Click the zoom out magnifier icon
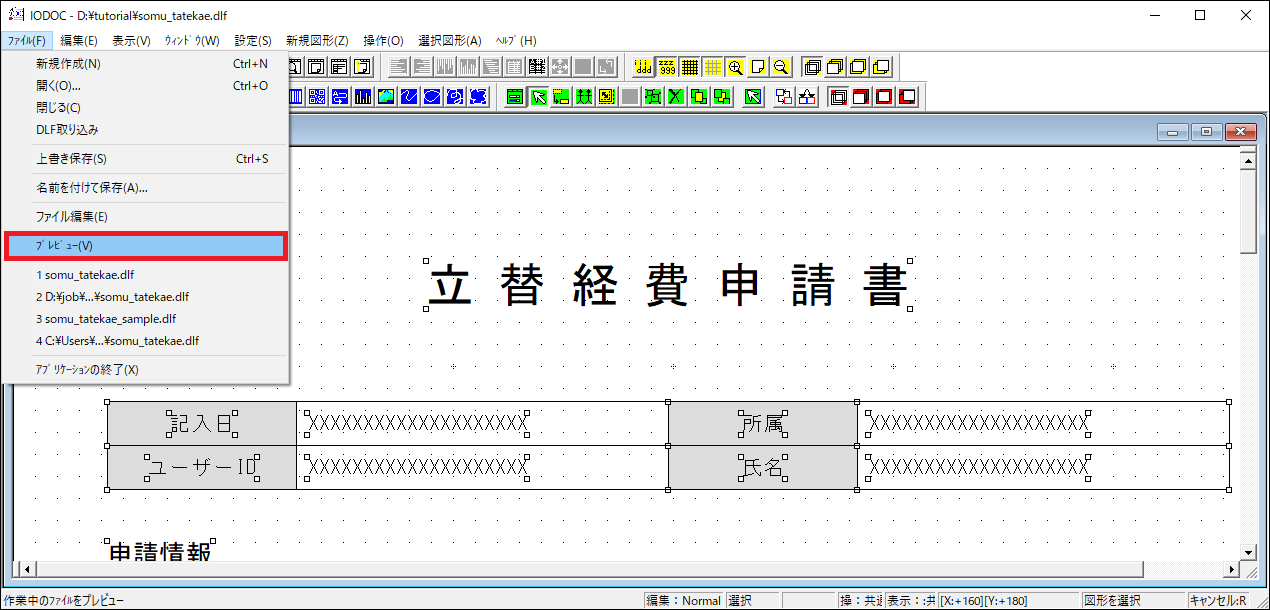The width and height of the screenshot is (1270, 610). tap(781, 67)
